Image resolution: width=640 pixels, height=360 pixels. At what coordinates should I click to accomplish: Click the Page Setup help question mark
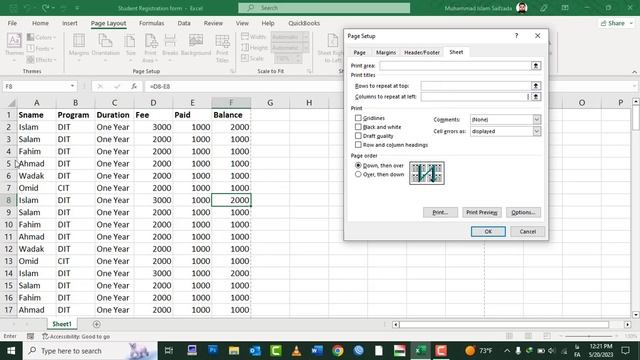click(x=517, y=36)
